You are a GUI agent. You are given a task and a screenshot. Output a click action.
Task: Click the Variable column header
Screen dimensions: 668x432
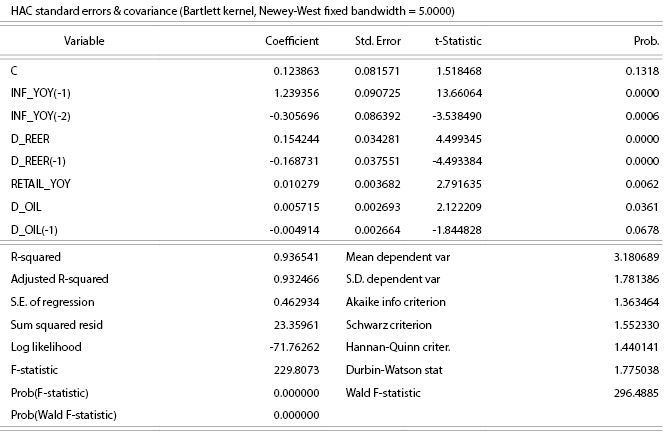pyautogui.click(x=84, y=41)
